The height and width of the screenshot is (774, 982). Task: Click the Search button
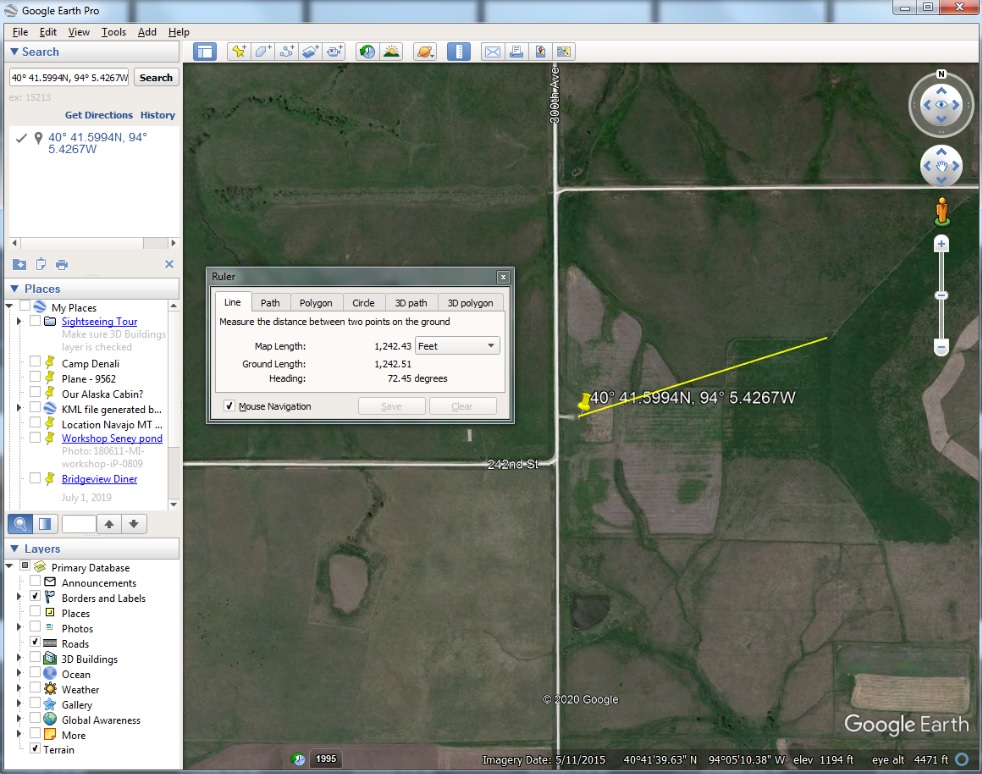(156, 77)
